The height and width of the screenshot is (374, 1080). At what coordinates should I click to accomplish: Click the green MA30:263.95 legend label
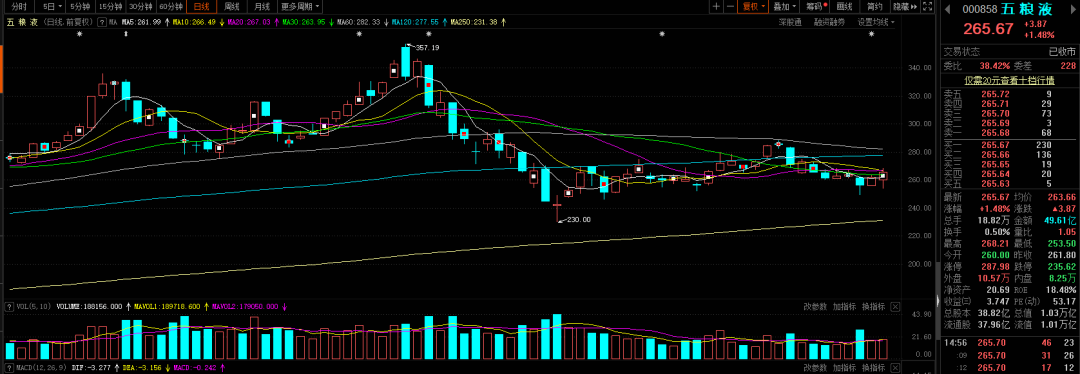[303, 22]
